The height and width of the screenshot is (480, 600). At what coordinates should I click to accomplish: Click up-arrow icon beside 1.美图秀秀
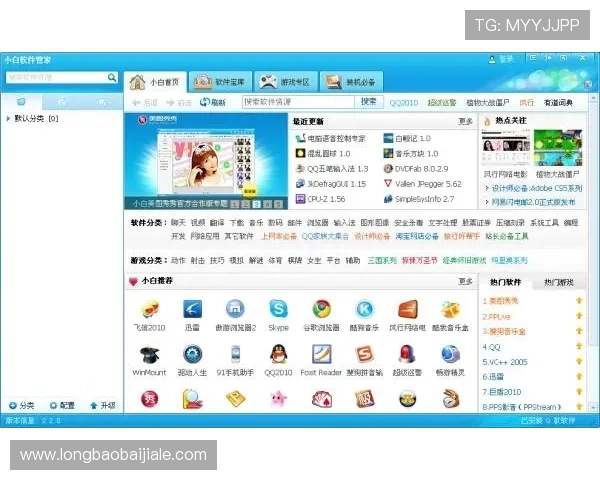click(x=579, y=301)
